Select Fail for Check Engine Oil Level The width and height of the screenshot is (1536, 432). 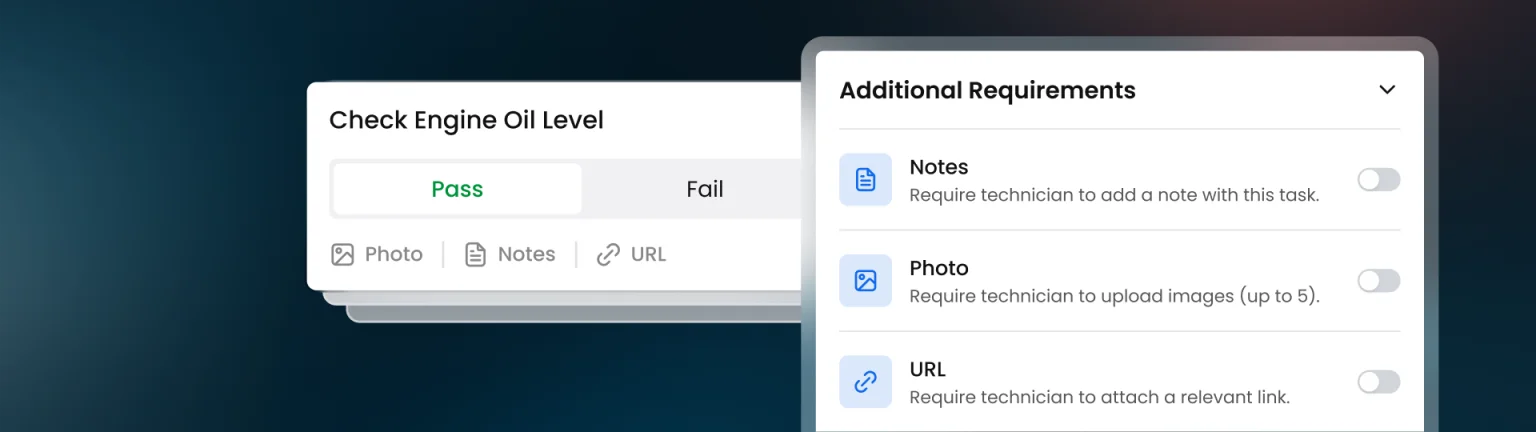[x=704, y=189]
